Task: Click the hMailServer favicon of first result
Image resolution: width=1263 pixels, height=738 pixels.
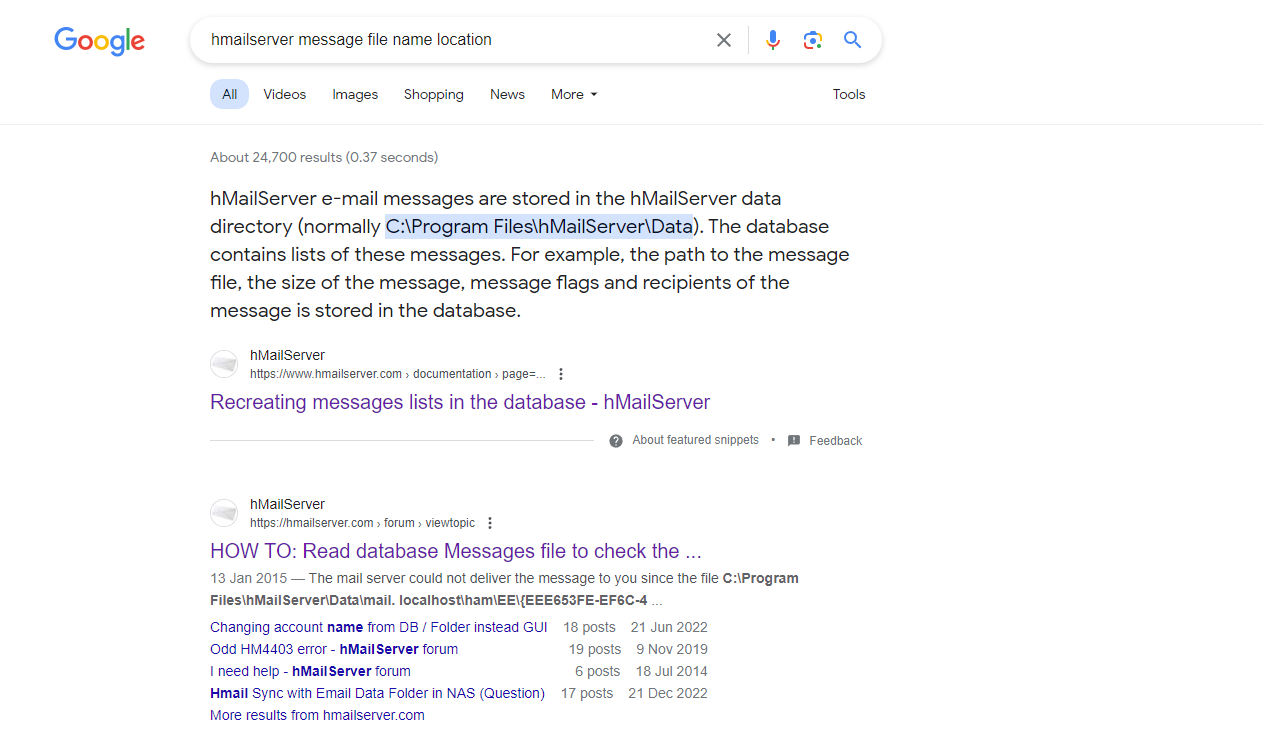Action: click(x=224, y=364)
